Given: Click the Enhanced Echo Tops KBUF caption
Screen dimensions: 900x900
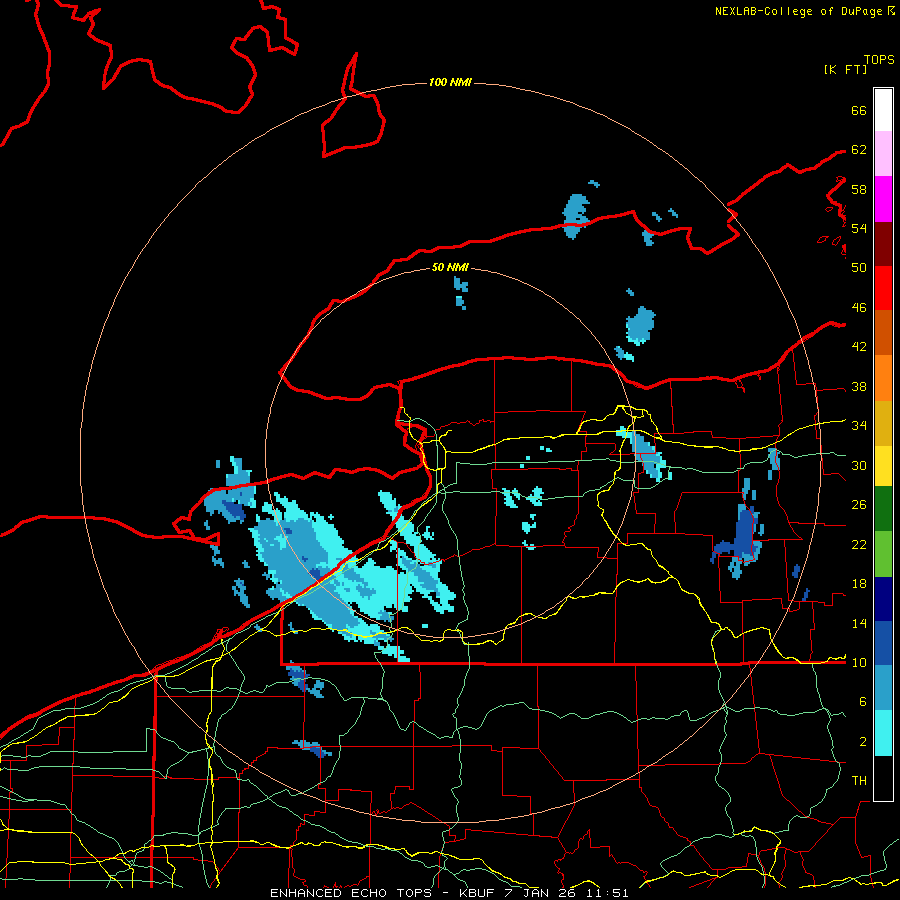Looking at the screenshot, I should pos(449,893).
